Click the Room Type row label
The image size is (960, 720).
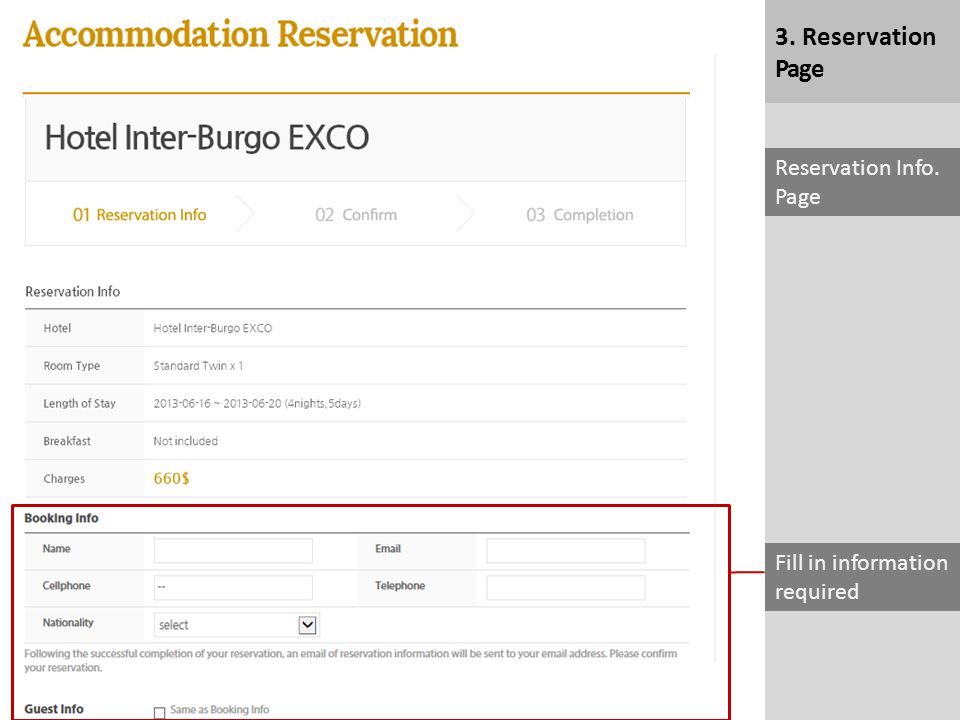click(72, 366)
